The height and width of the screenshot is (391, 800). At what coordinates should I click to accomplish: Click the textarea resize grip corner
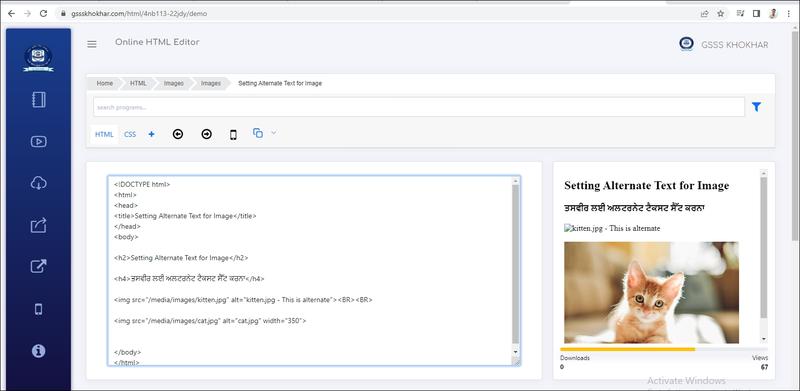(516, 361)
